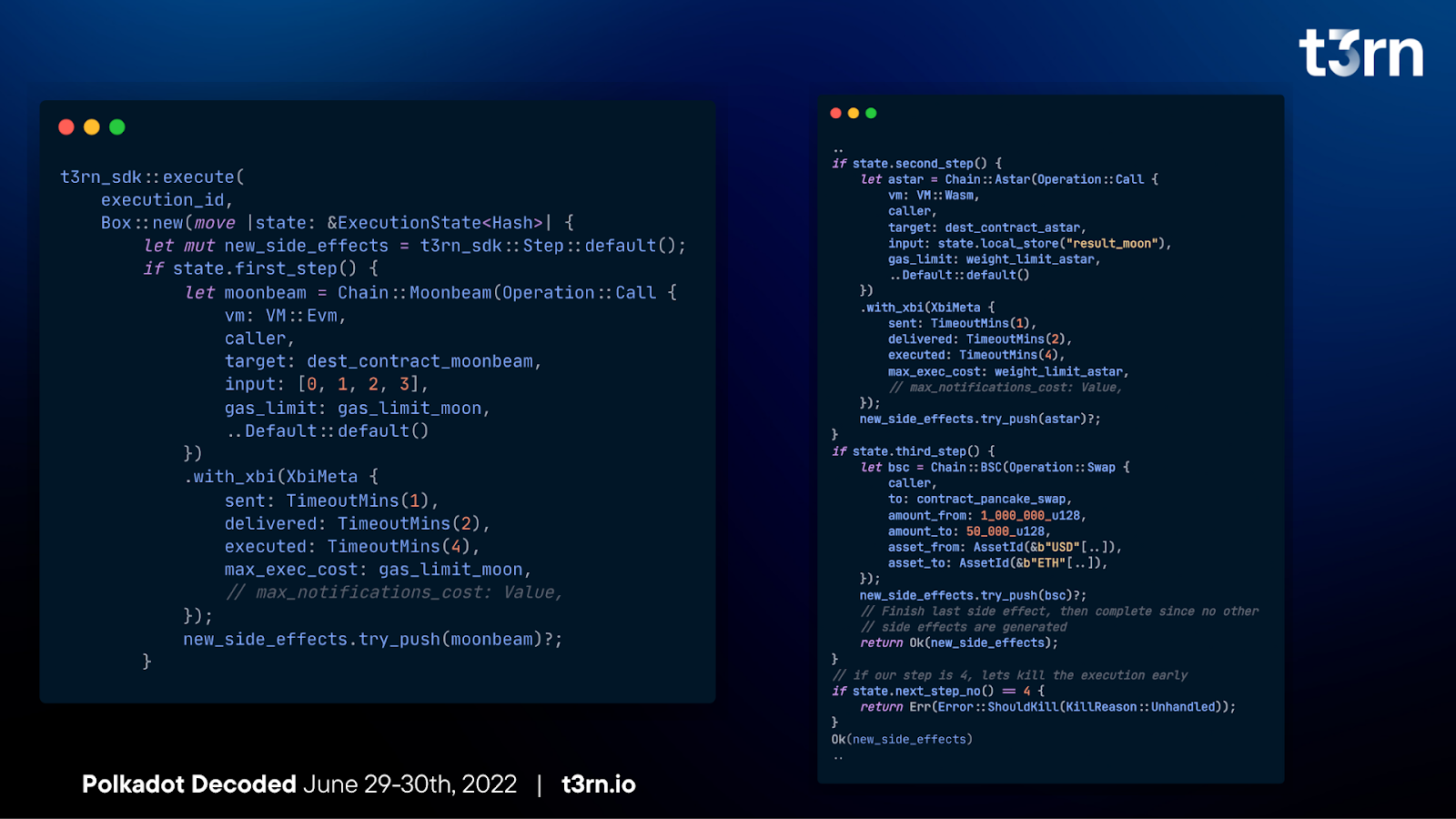The image size is (1456, 819).
Task: Open the t3rn.io link in the footer
Action: click(x=599, y=784)
